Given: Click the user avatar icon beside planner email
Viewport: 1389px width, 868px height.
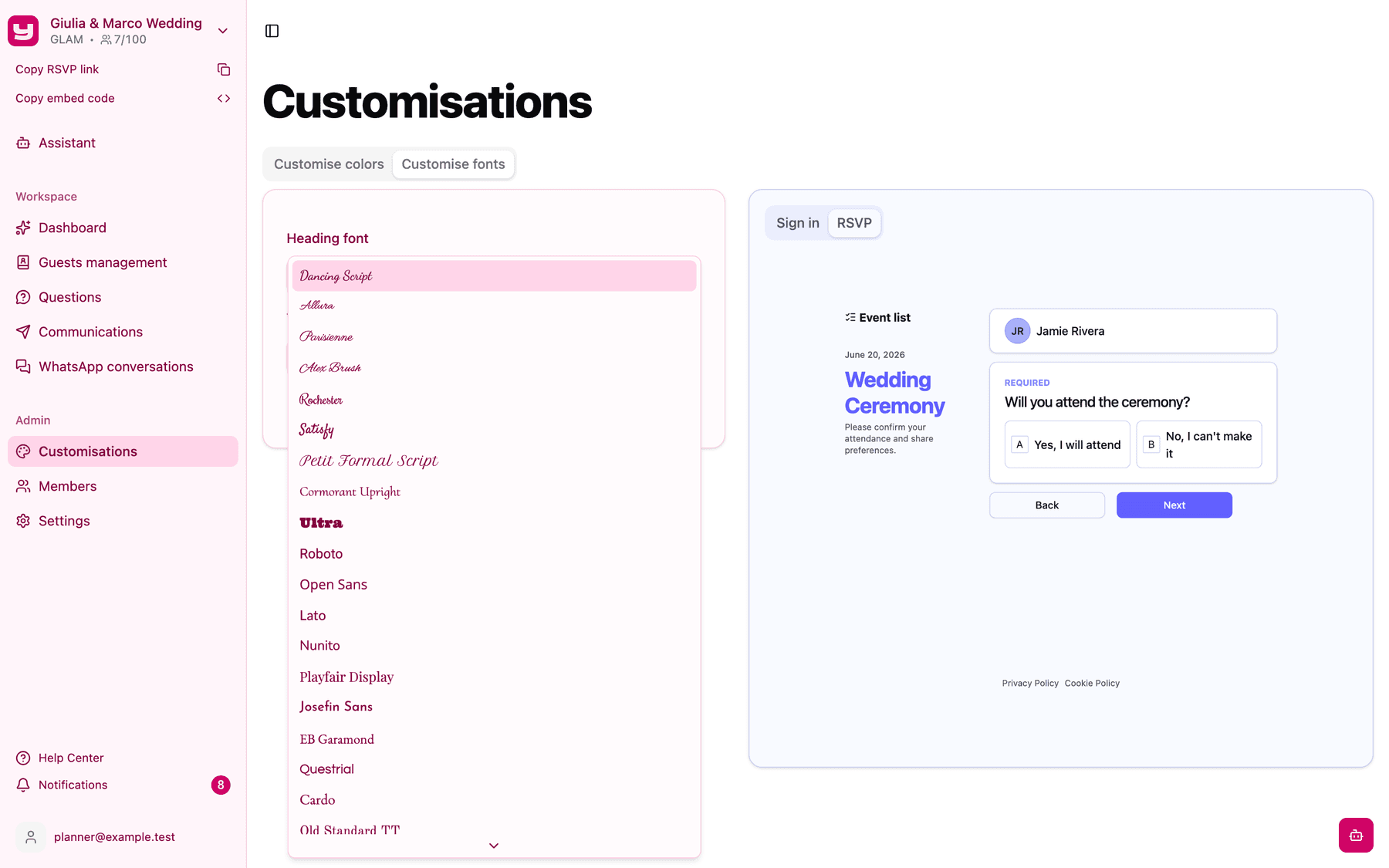Looking at the screenshot, I should [31, 837].
